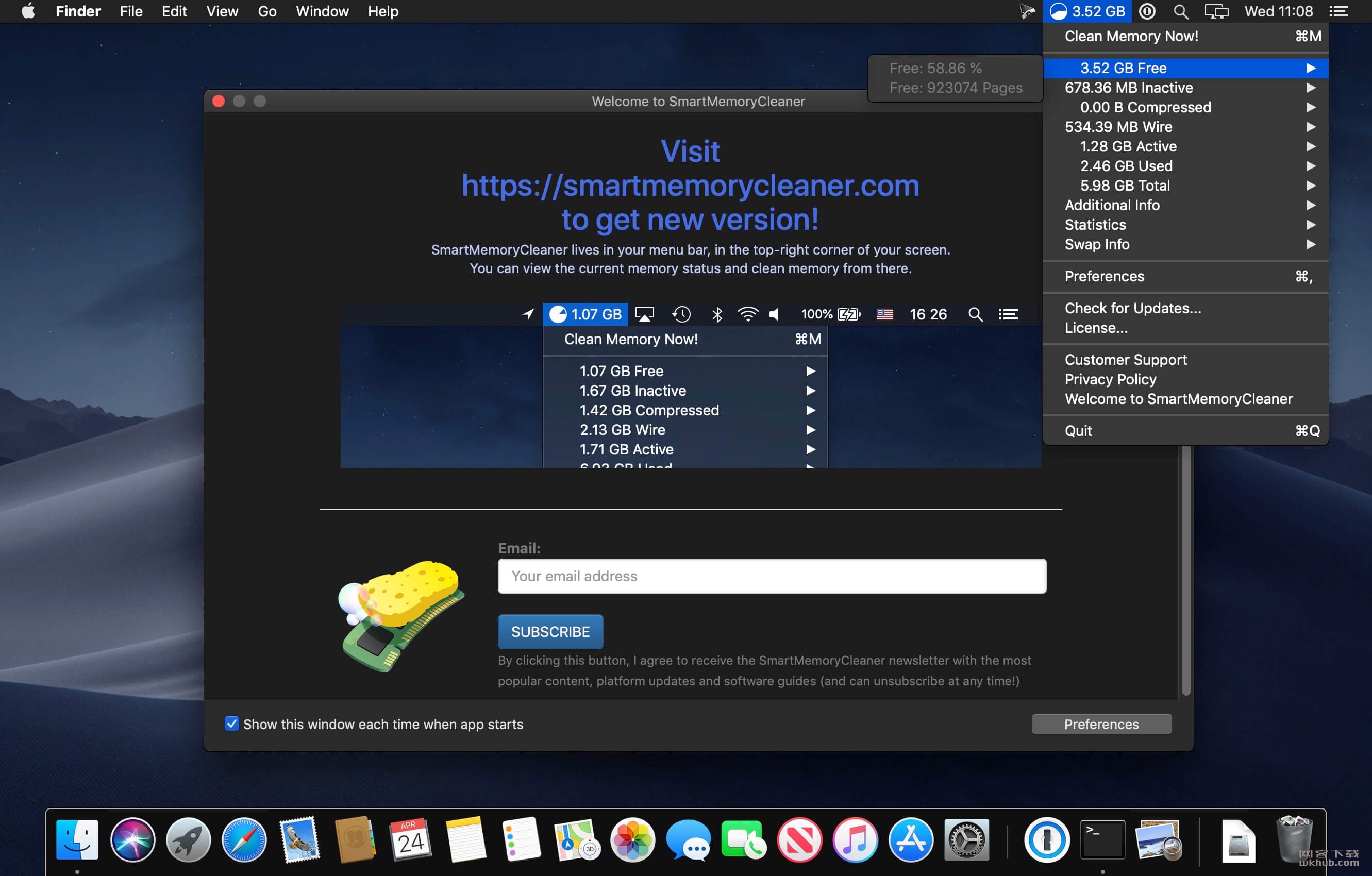
Task: Open the Apple menu
Action: (28, 11)
